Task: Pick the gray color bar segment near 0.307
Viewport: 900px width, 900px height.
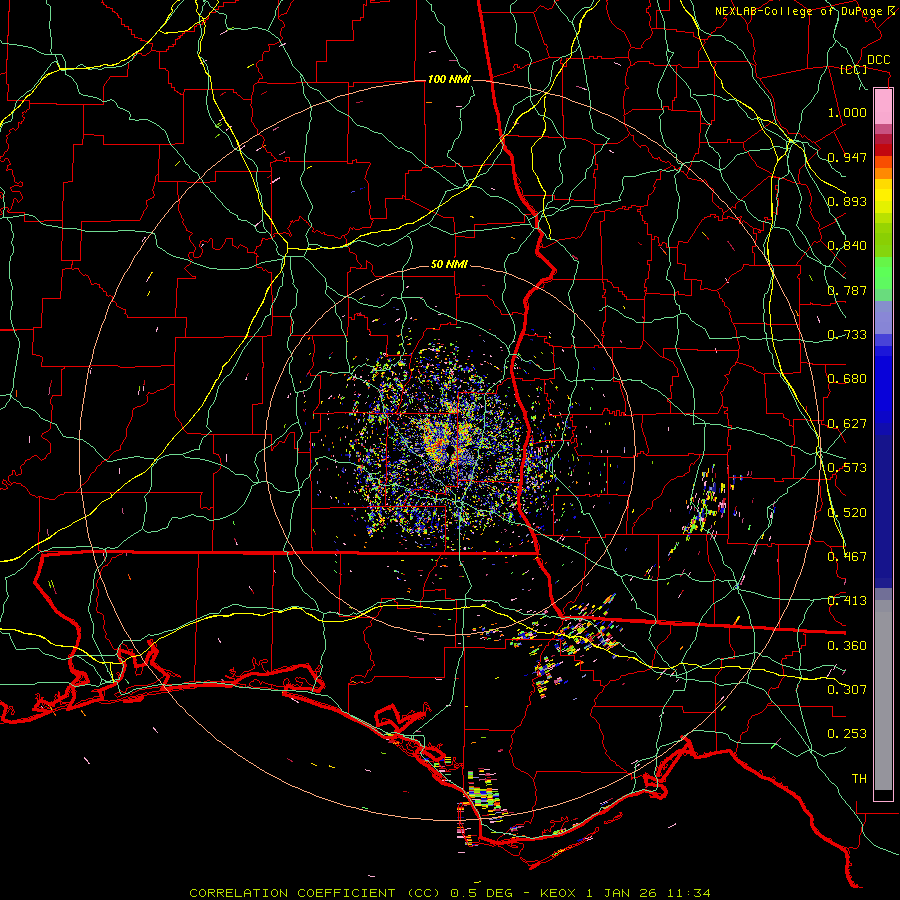Action: point(883,695)
